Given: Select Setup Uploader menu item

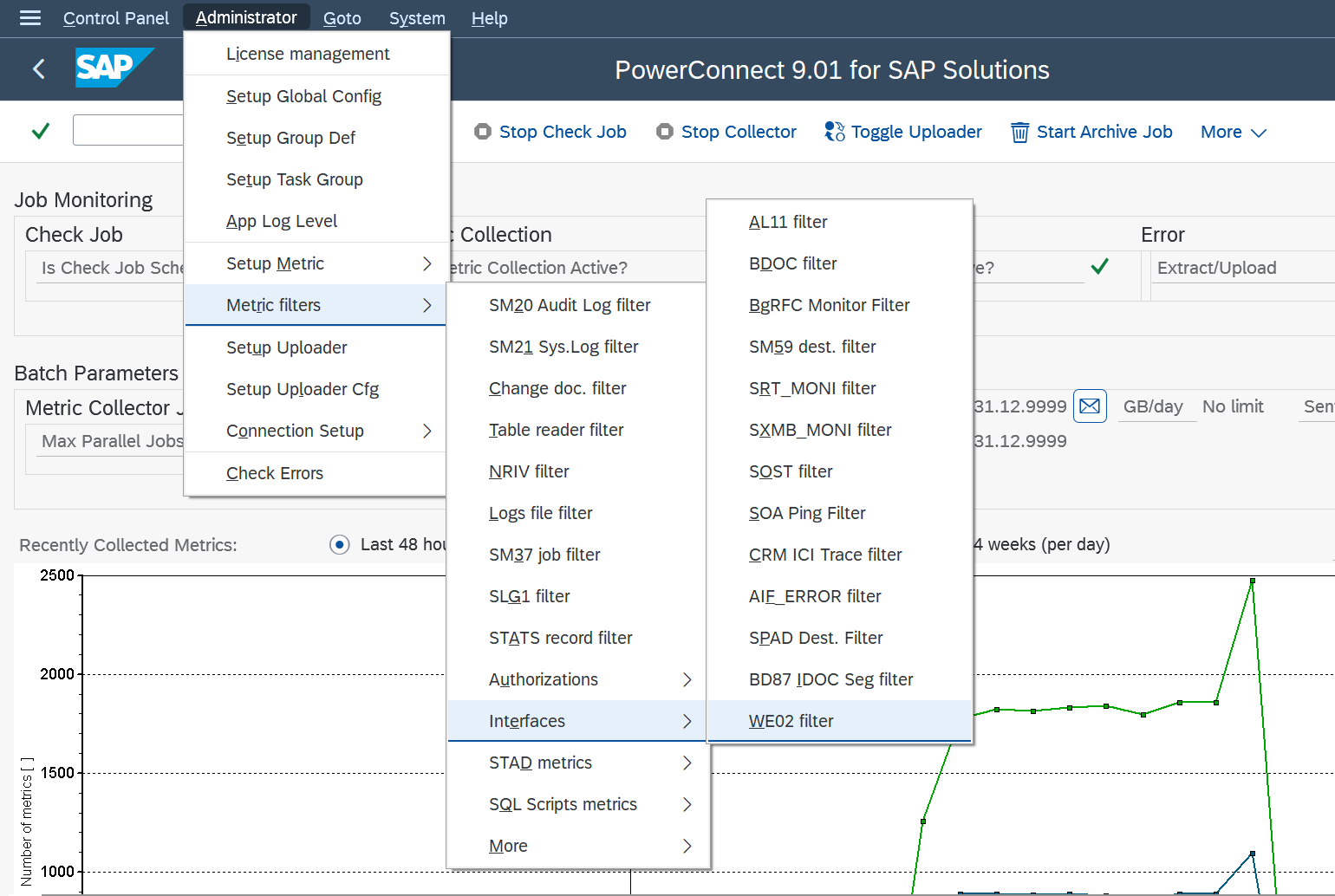Looking at the screenshot, I should 317,347.
